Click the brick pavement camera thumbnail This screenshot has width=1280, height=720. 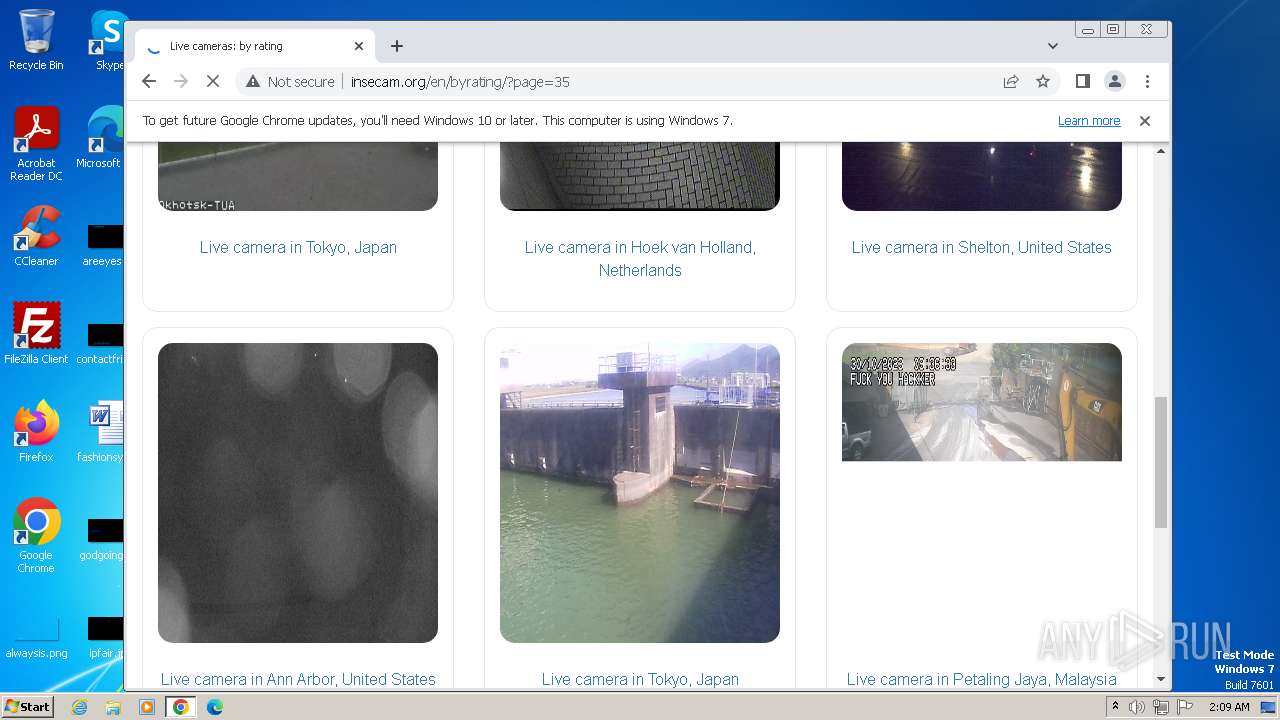[640, 176]
